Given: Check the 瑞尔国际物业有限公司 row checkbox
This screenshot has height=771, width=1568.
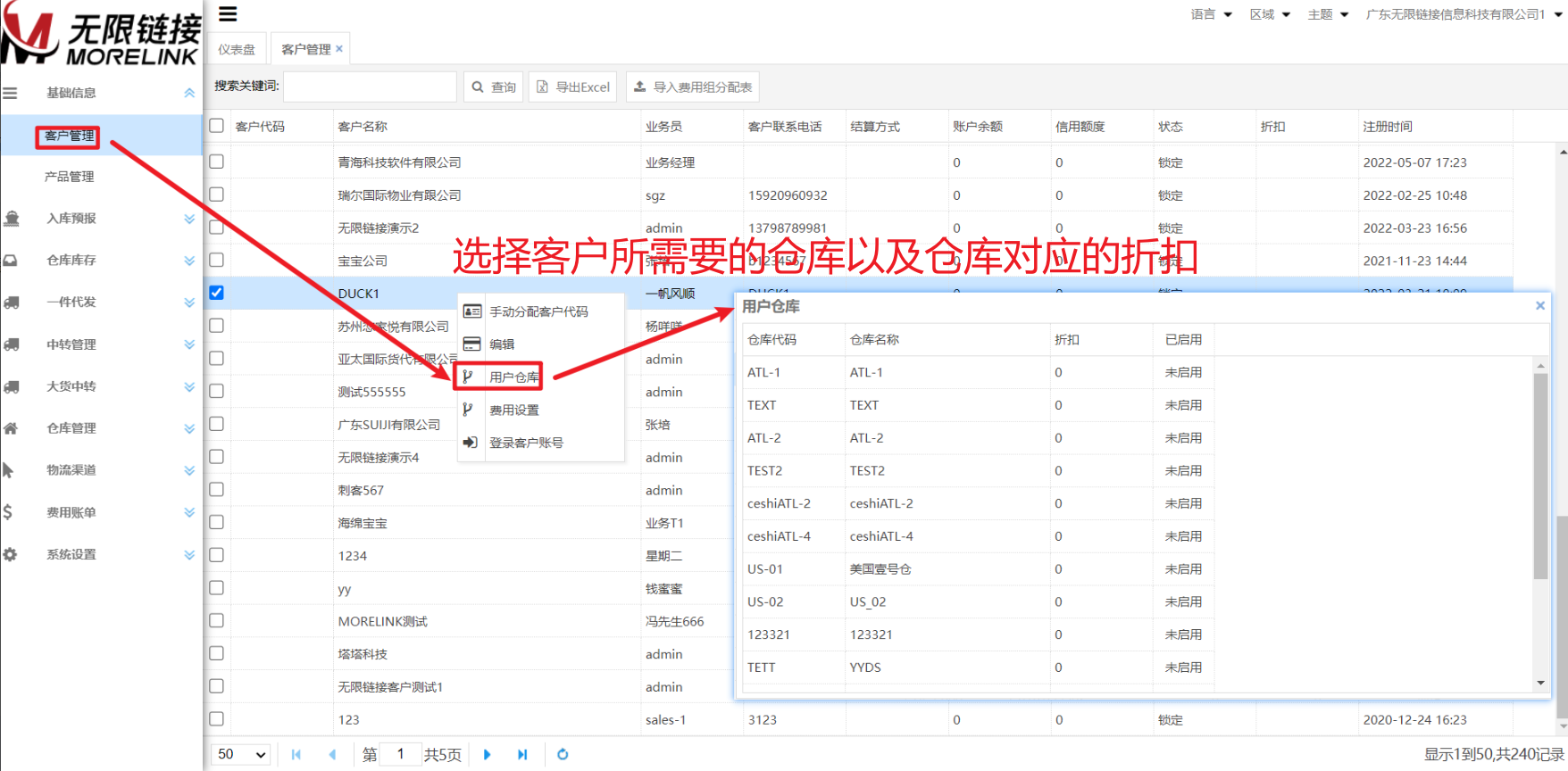Looking at the screenshot, I should (216, 195).
